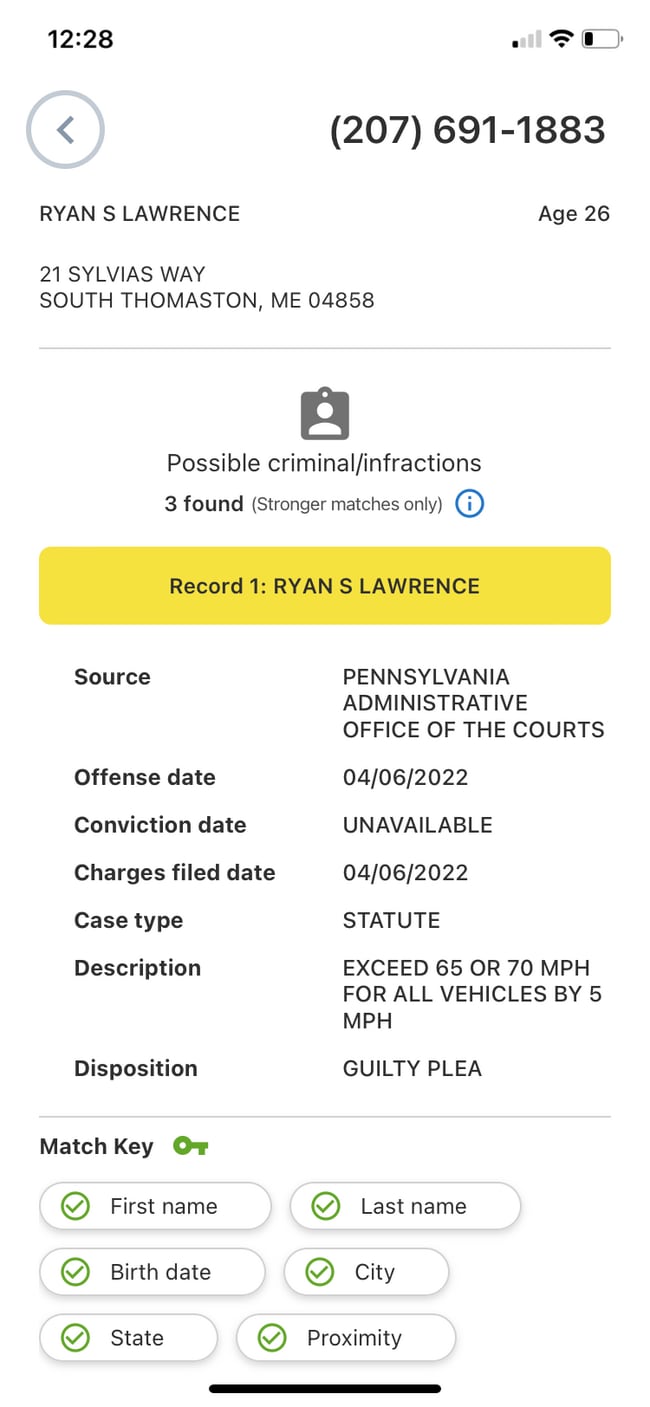Tap the Last name match chip

tap(405, 1206)
